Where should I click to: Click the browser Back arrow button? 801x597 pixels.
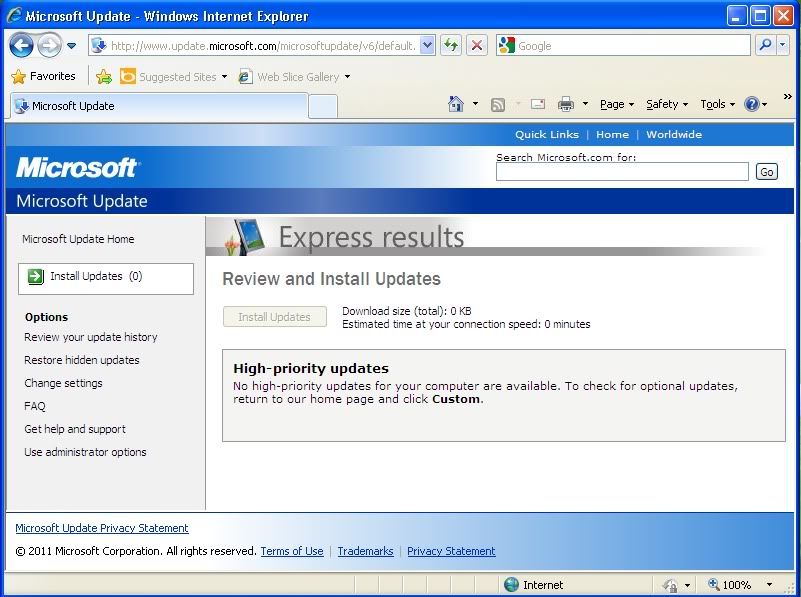(22, 45)
